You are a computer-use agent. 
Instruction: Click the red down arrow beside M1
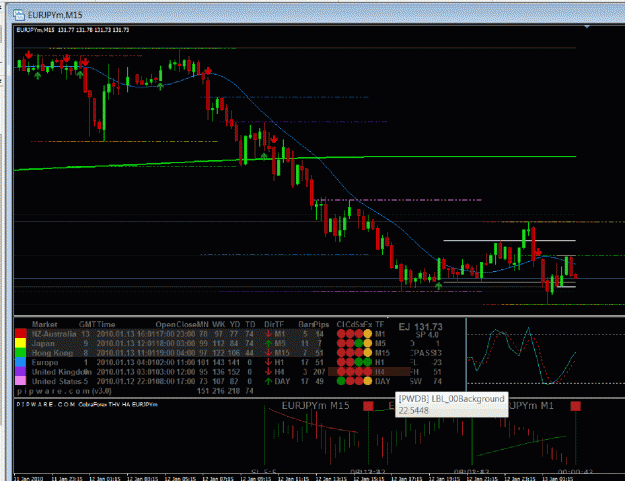tap(269, 334)
